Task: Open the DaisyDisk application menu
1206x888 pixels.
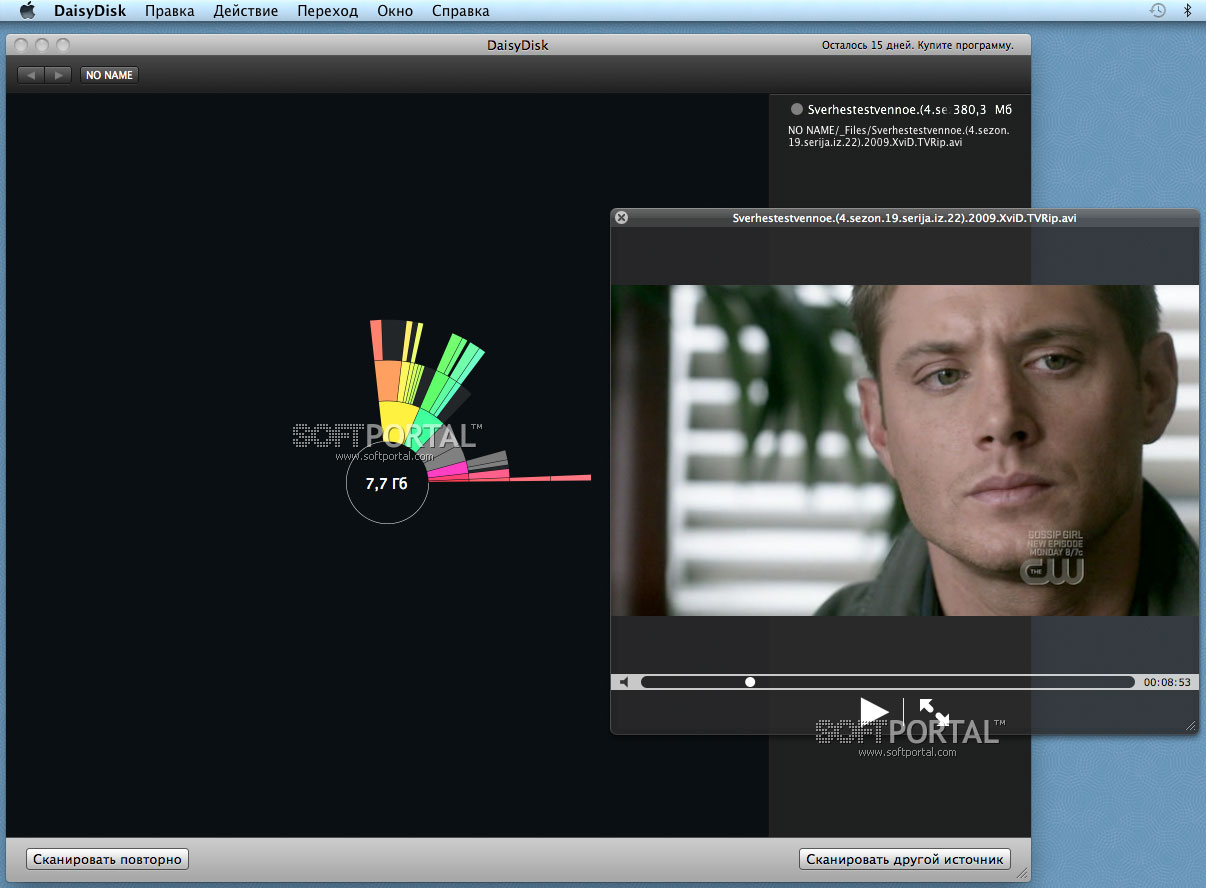Action: point(89,11)
